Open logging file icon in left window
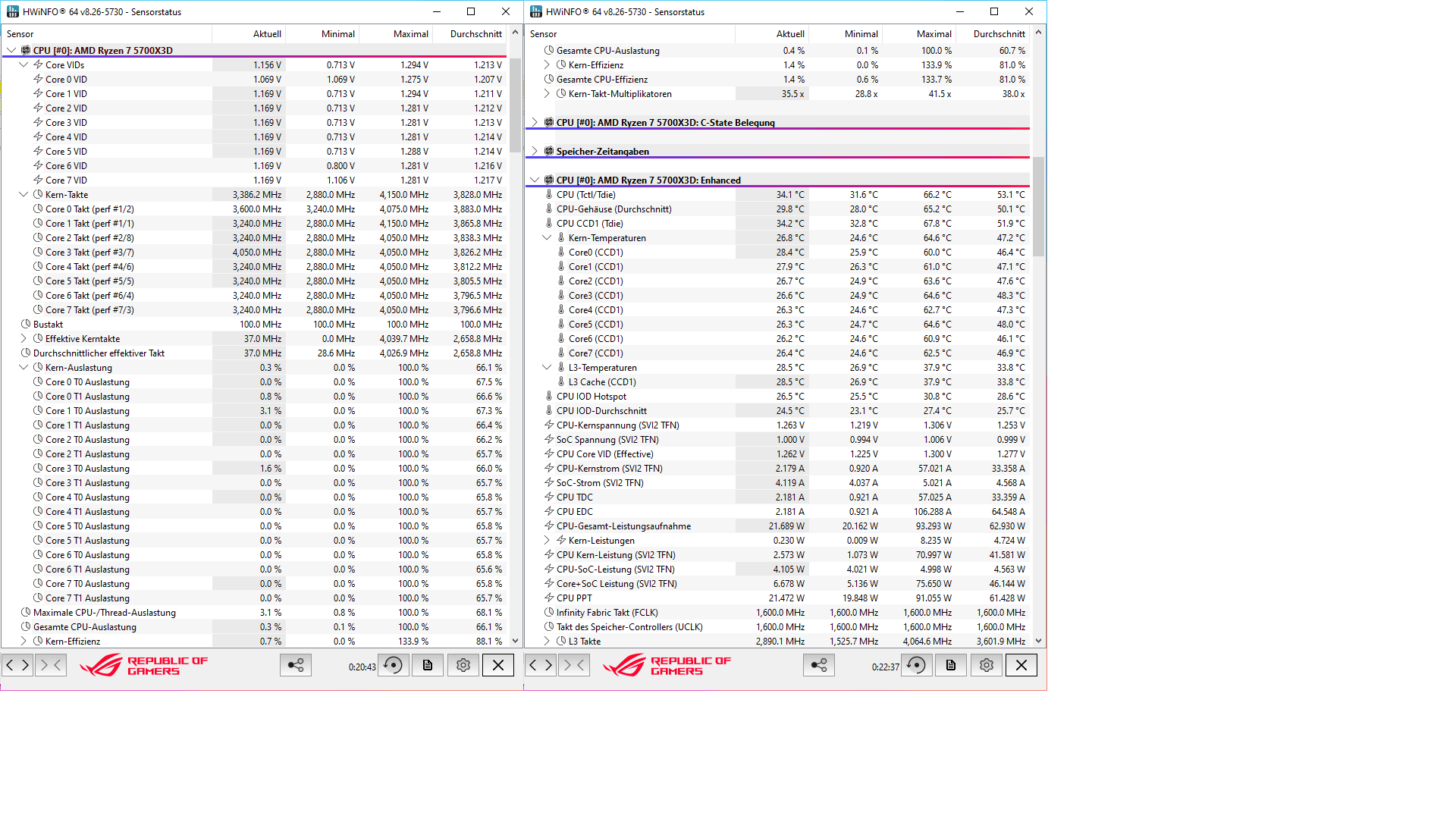Viewport: 1456px width, 819px height. pyautogui.click(x=428, y=665)
